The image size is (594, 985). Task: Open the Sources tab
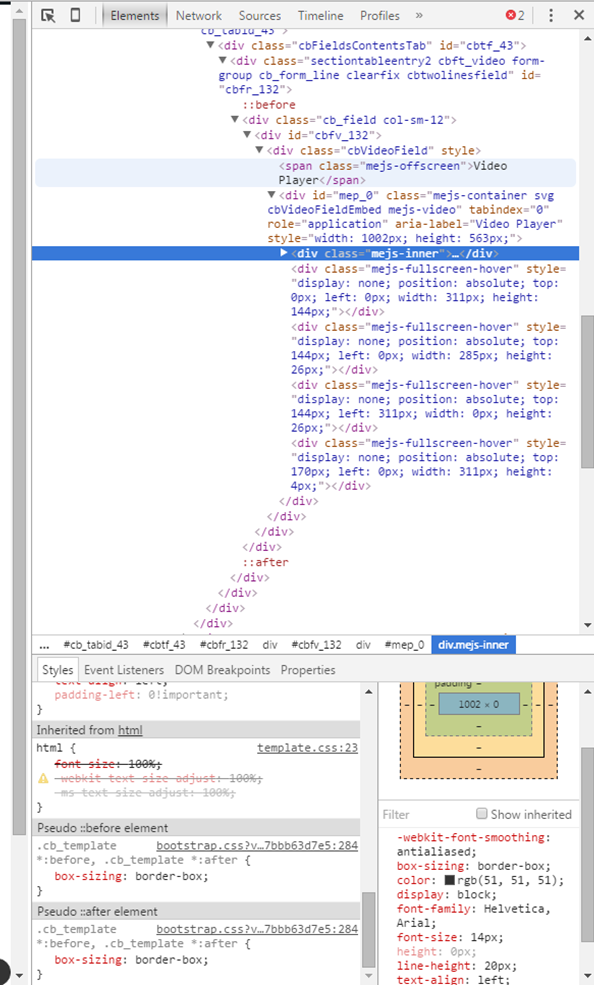(x=259, y=16)
